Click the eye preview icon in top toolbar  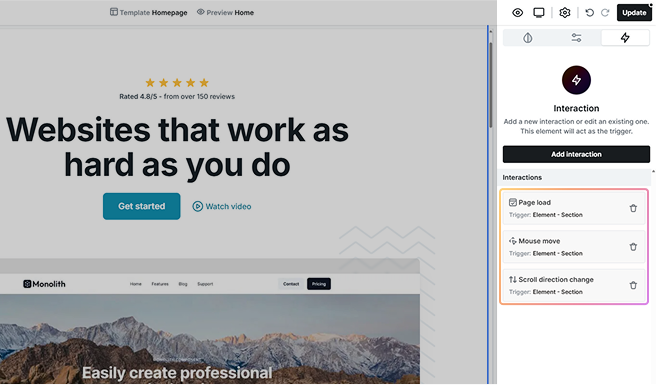[x=518, y=13]
